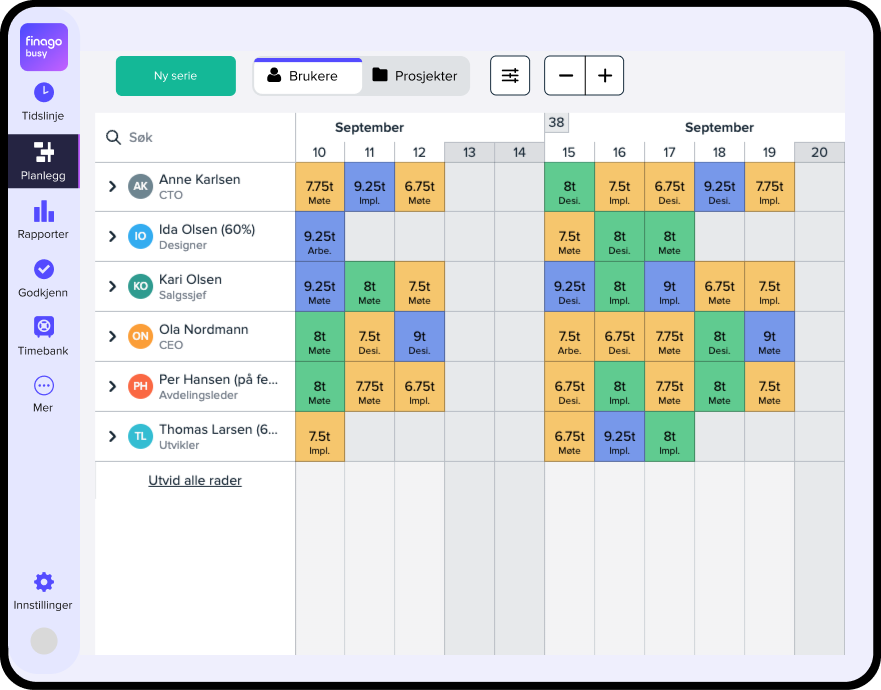Click the Utvid alle rader link
881x690 pixels.
(194, 480)
